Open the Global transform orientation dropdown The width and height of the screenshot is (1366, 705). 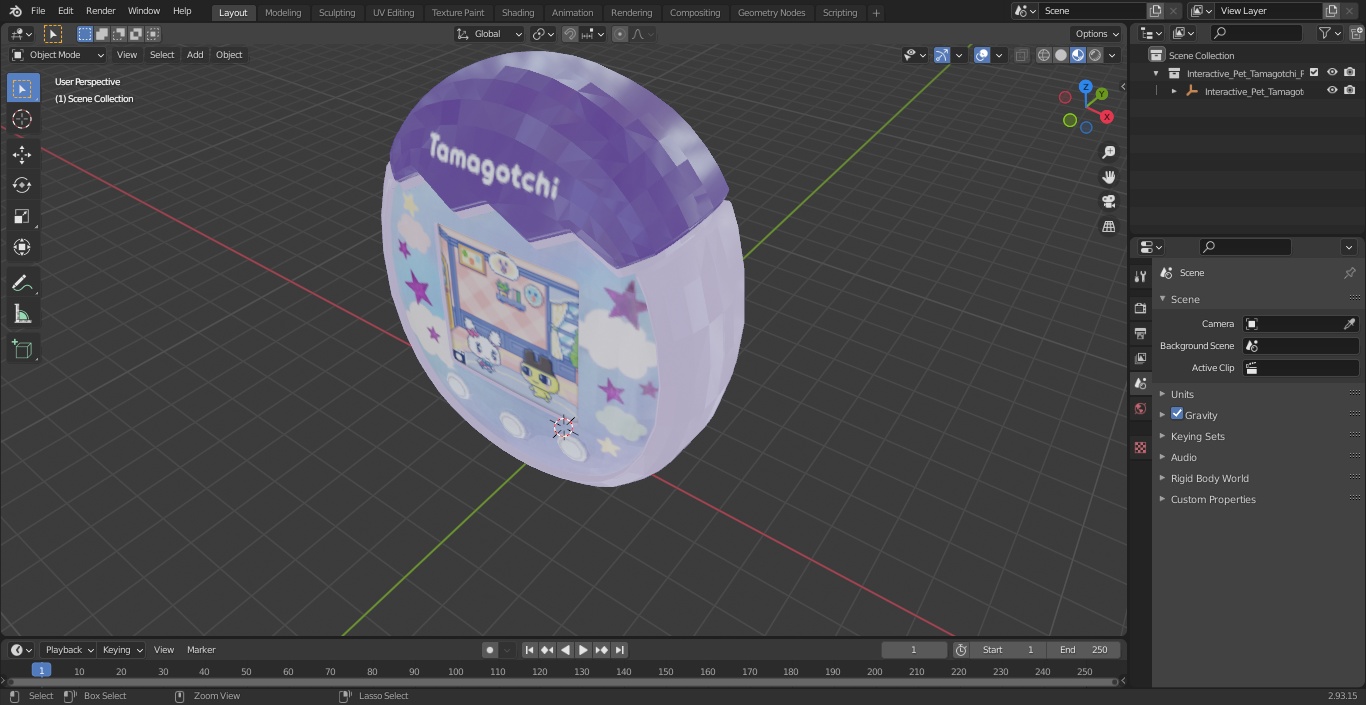(490, 34)
